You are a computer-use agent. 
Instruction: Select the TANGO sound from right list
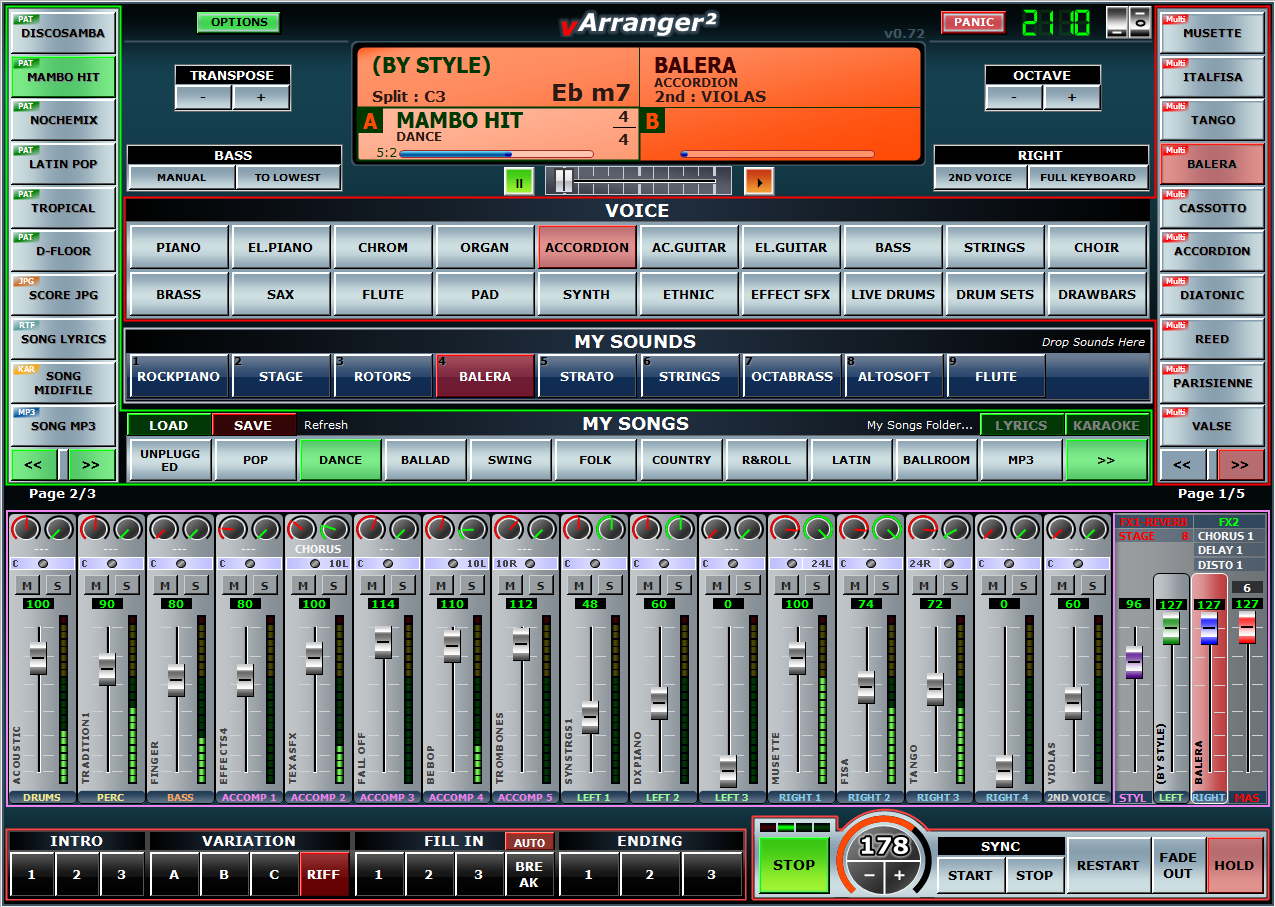pos(1212,120)
